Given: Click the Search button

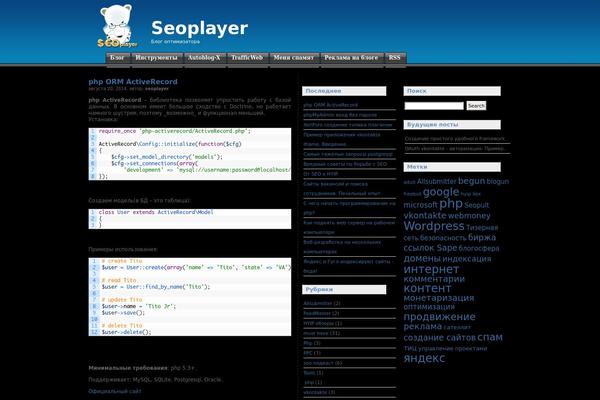Looking at the screenshot, I should click(x=476, y=106).
